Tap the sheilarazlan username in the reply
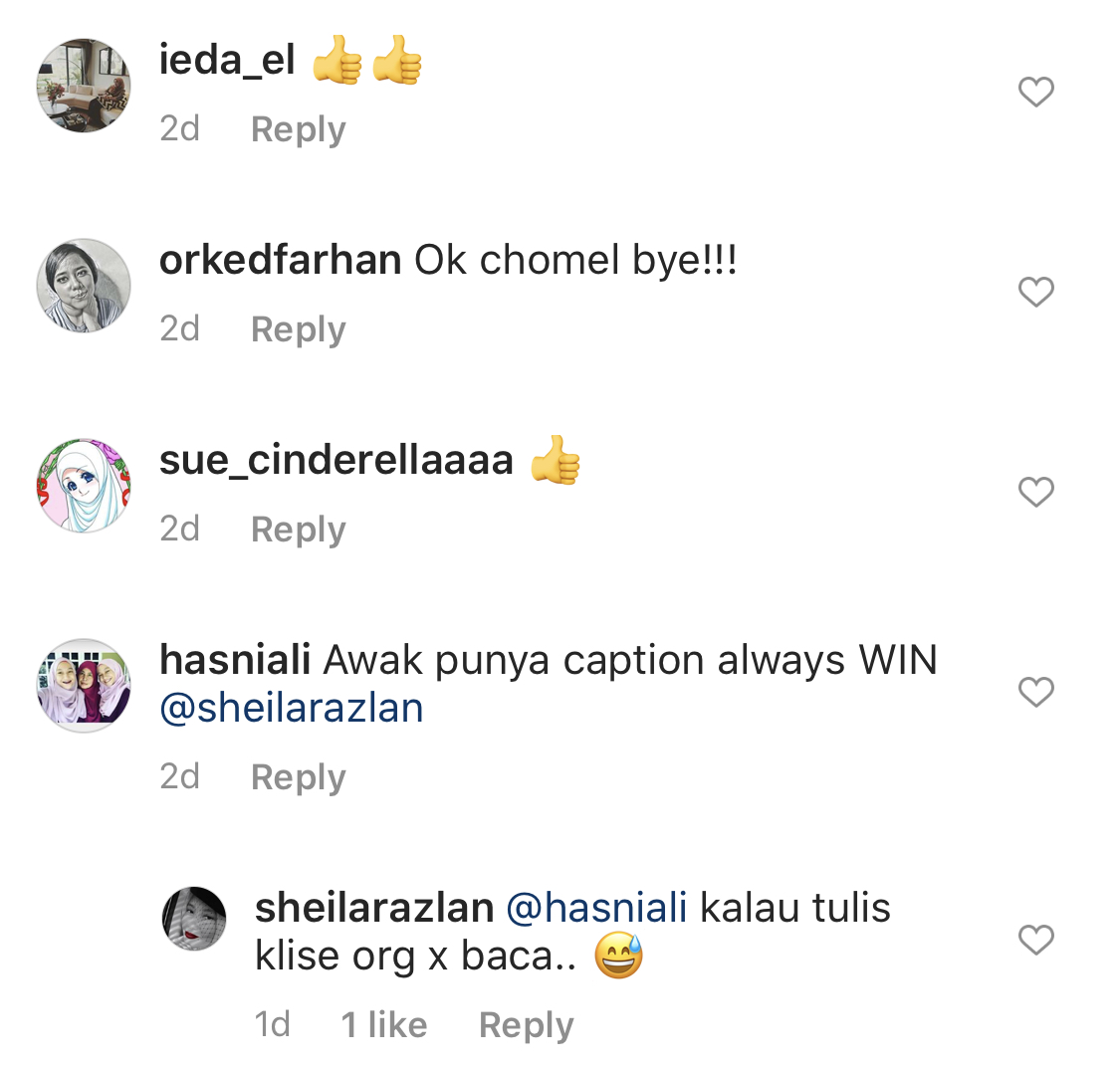This screenshot has height=1069, width=1120. click(x=374, y=908)
